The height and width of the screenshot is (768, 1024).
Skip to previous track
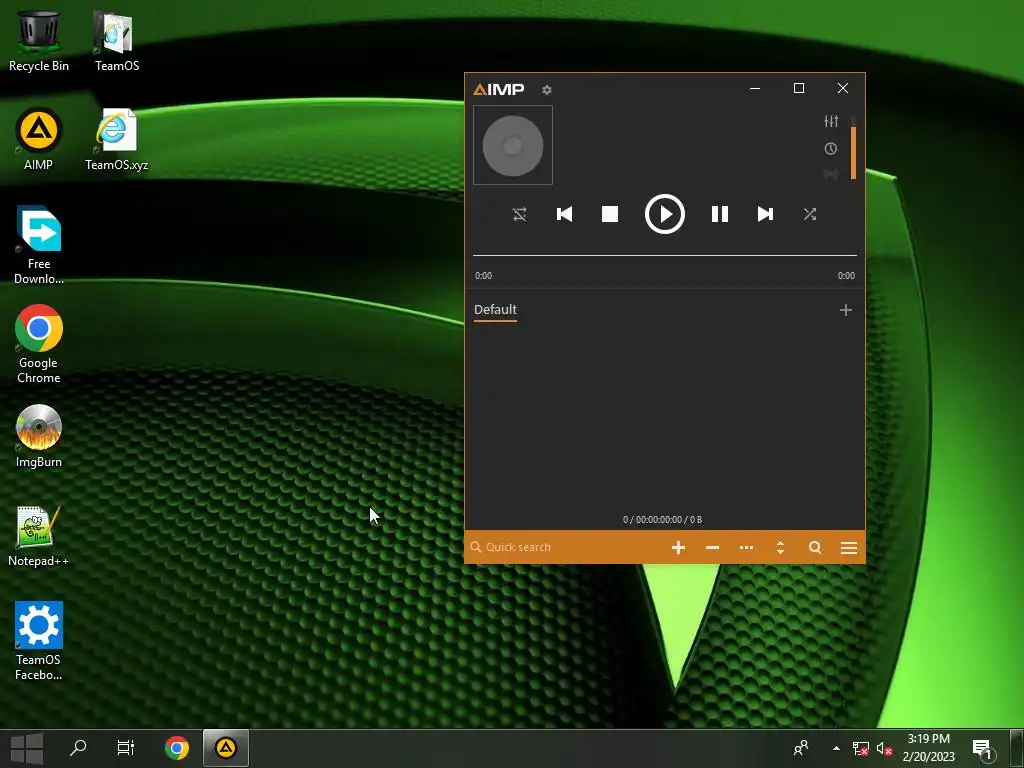(564, 214)
